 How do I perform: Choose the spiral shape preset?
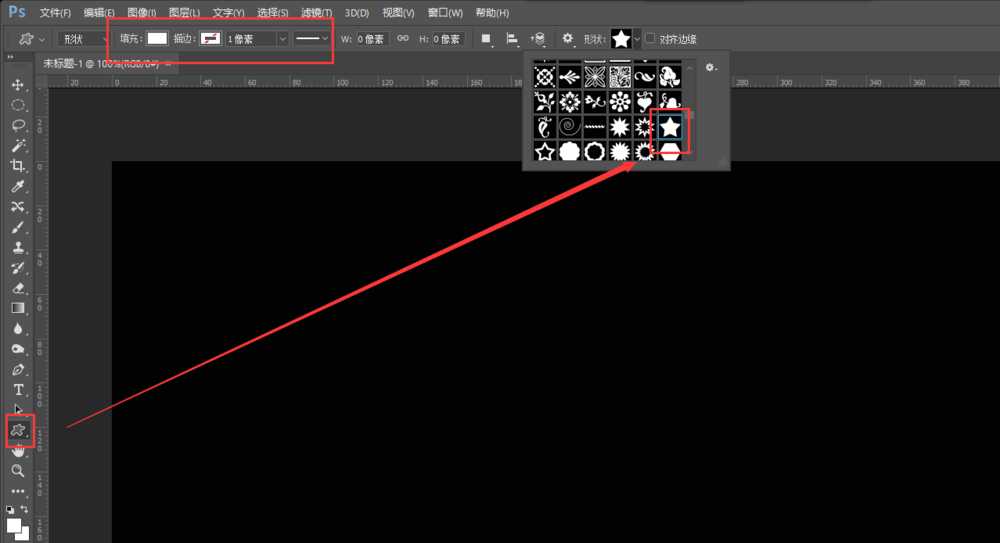point(570,127)
